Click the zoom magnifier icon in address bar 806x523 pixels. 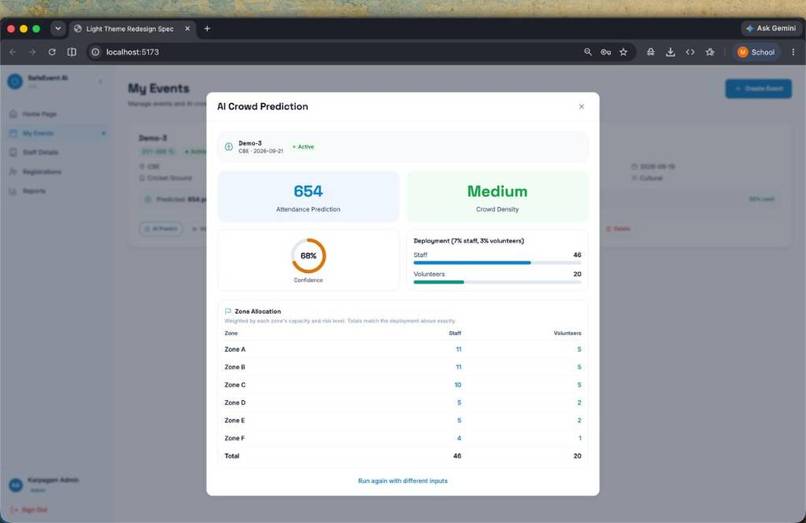588,52
